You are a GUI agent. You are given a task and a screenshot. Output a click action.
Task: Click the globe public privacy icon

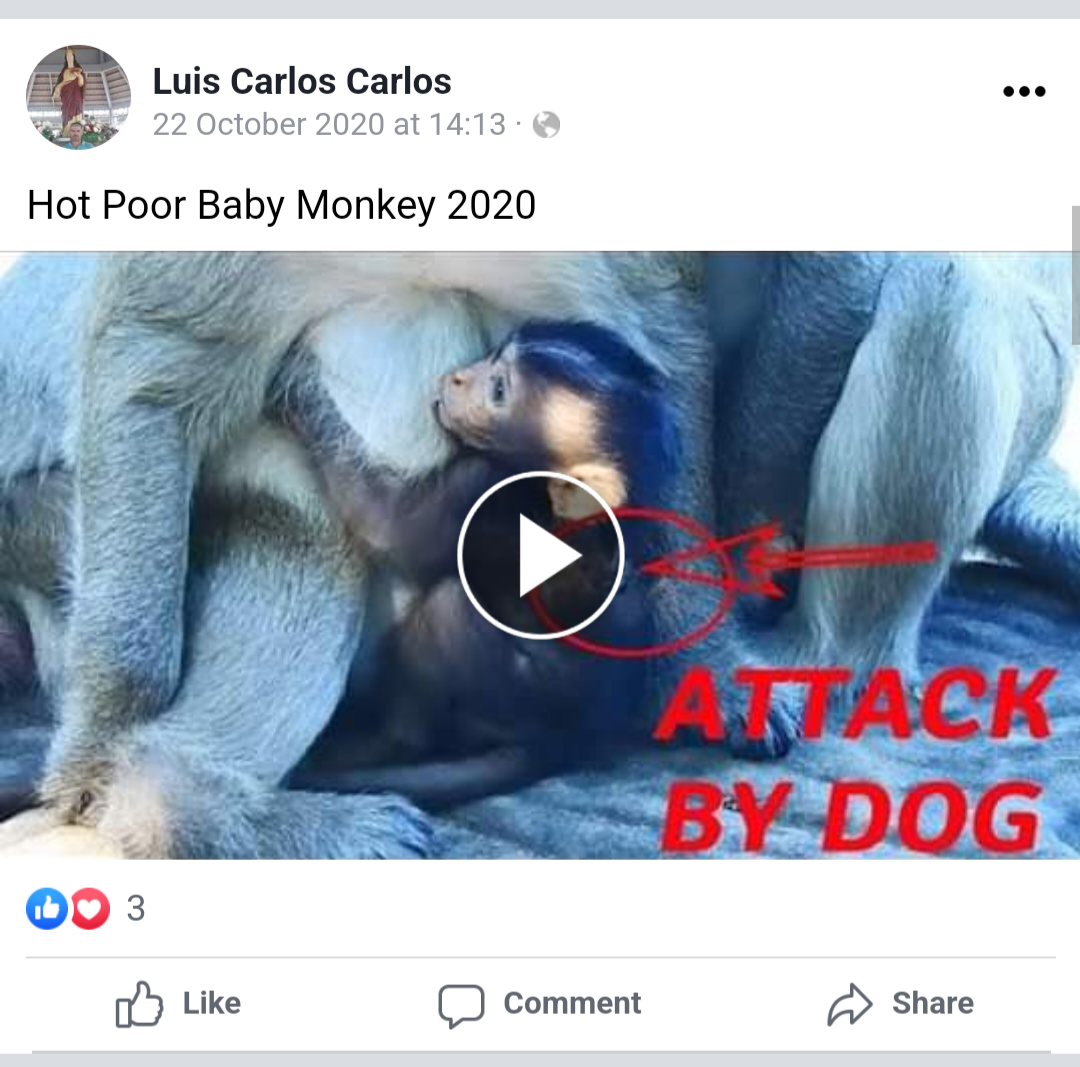[x=546, y=125]
